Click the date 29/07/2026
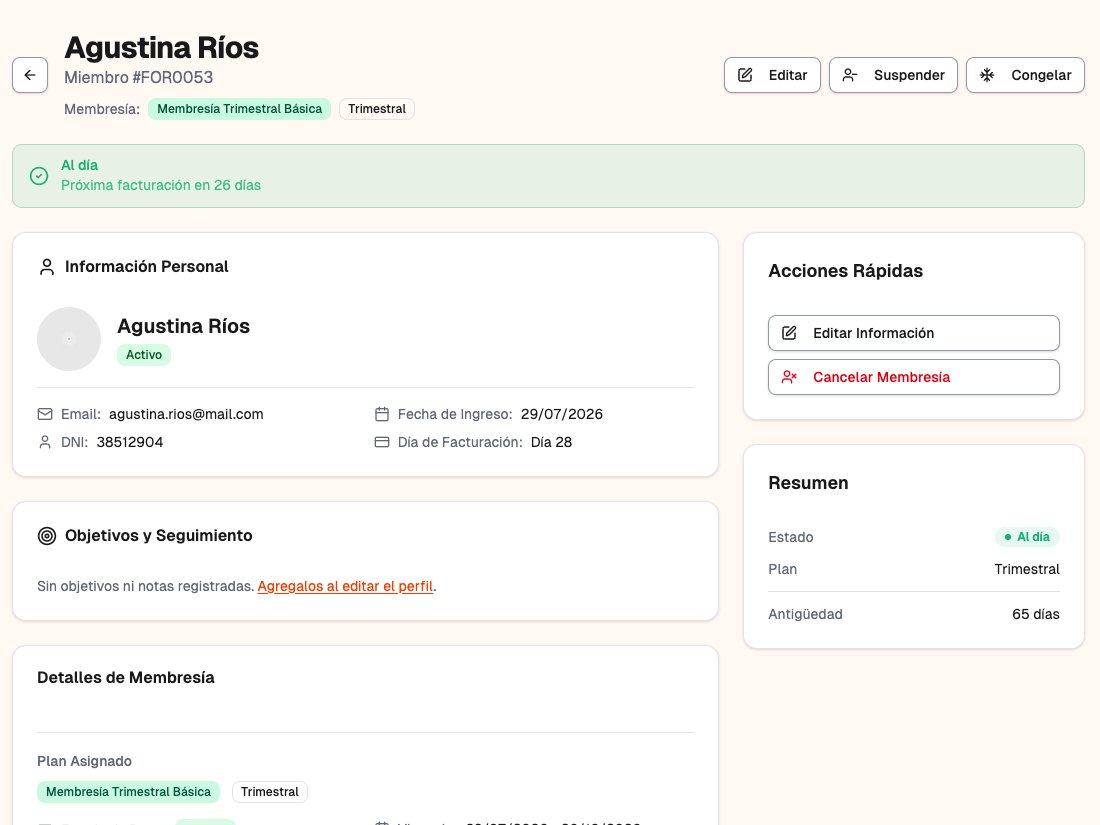This screenshot has height=825, width=1100. (x=562, y=415)
